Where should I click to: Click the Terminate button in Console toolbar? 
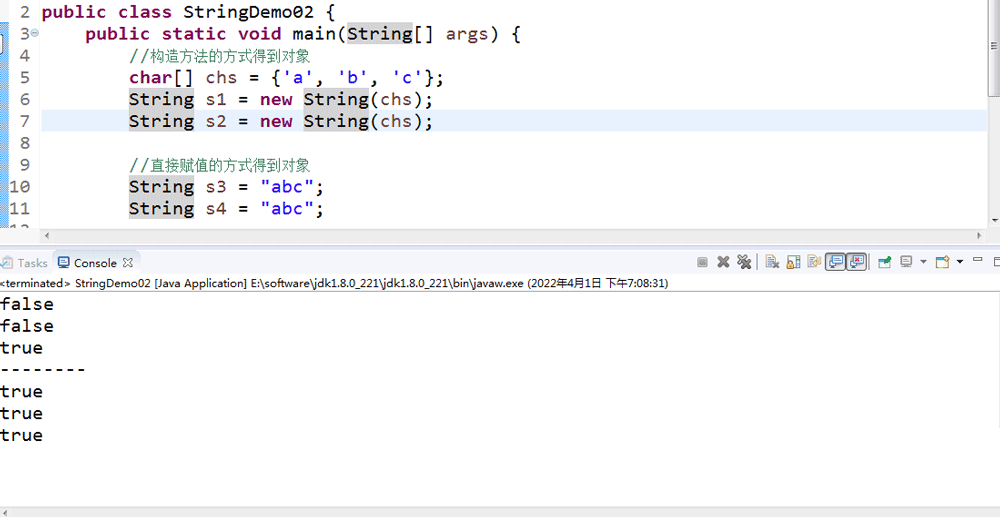pos(702,262)
